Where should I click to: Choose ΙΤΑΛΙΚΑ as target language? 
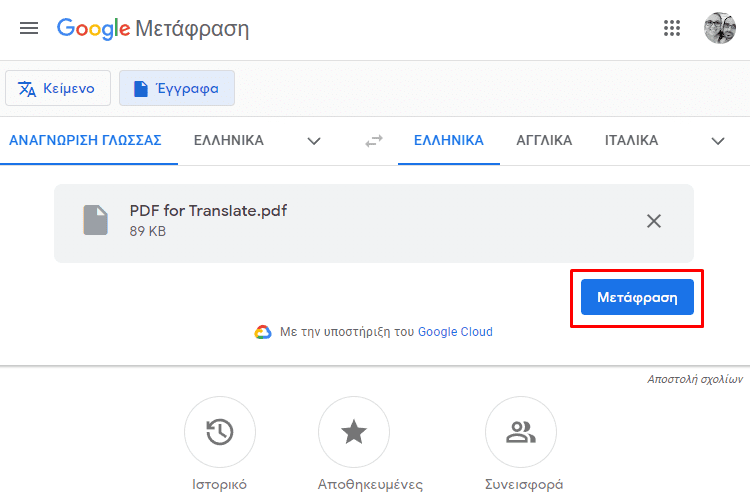click(x=631, y=141)
